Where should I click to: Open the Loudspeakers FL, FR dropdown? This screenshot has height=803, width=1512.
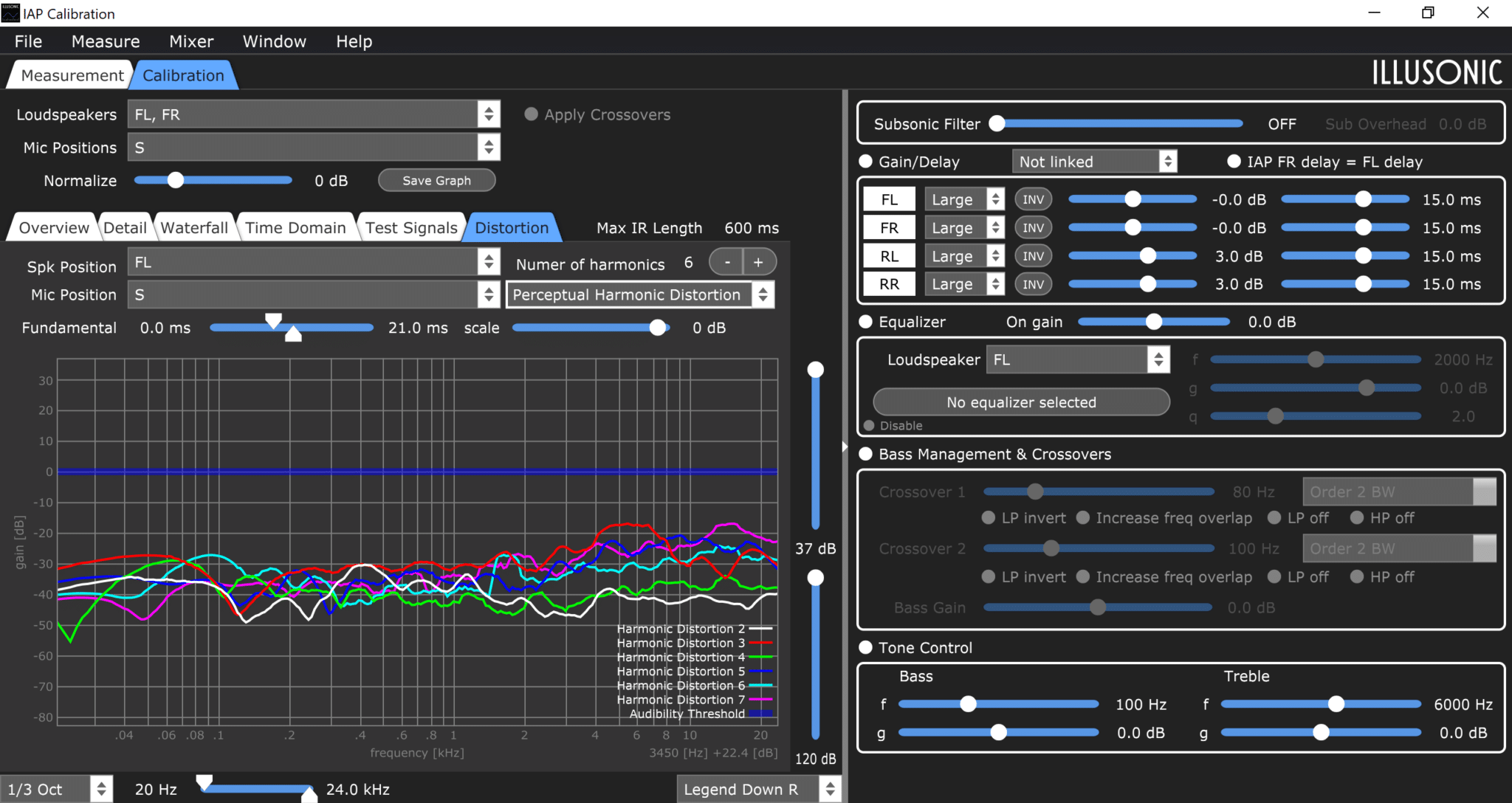coord(314,114)
